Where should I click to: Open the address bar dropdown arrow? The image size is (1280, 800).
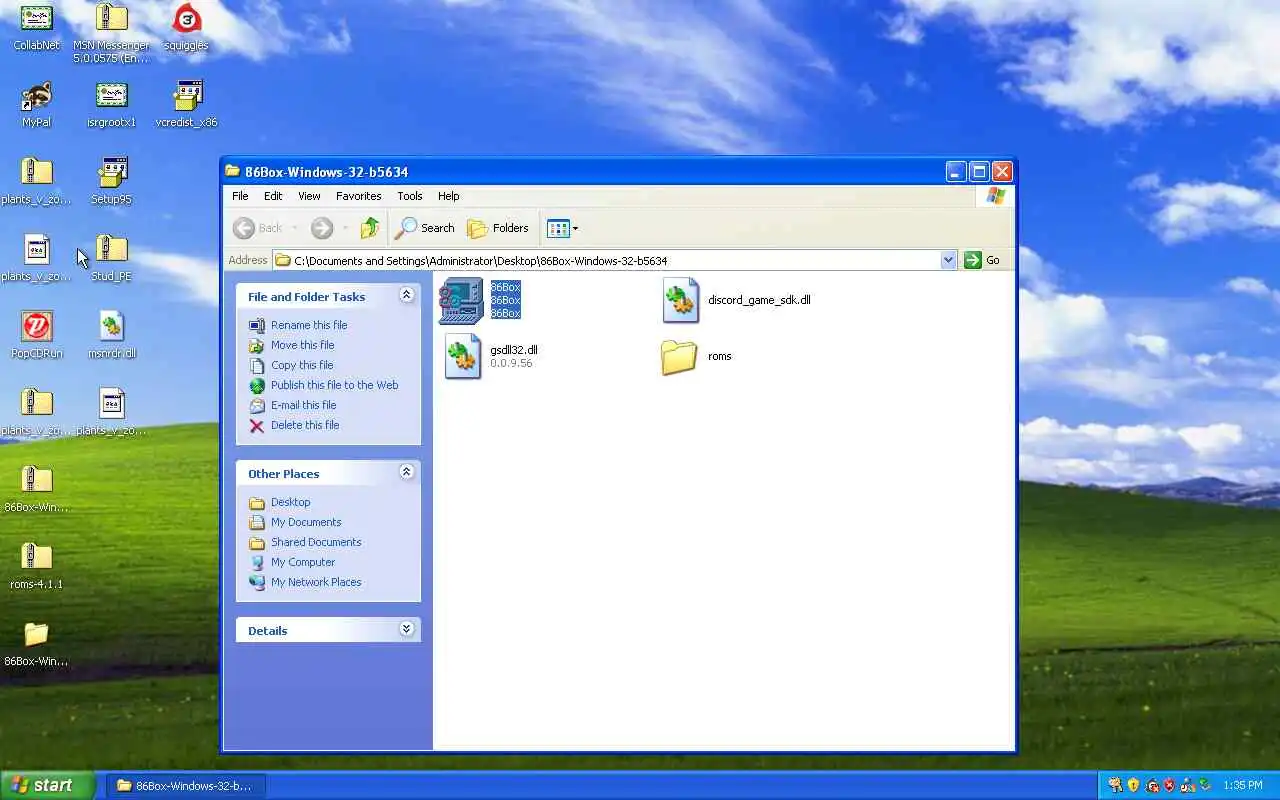[948, 260]
